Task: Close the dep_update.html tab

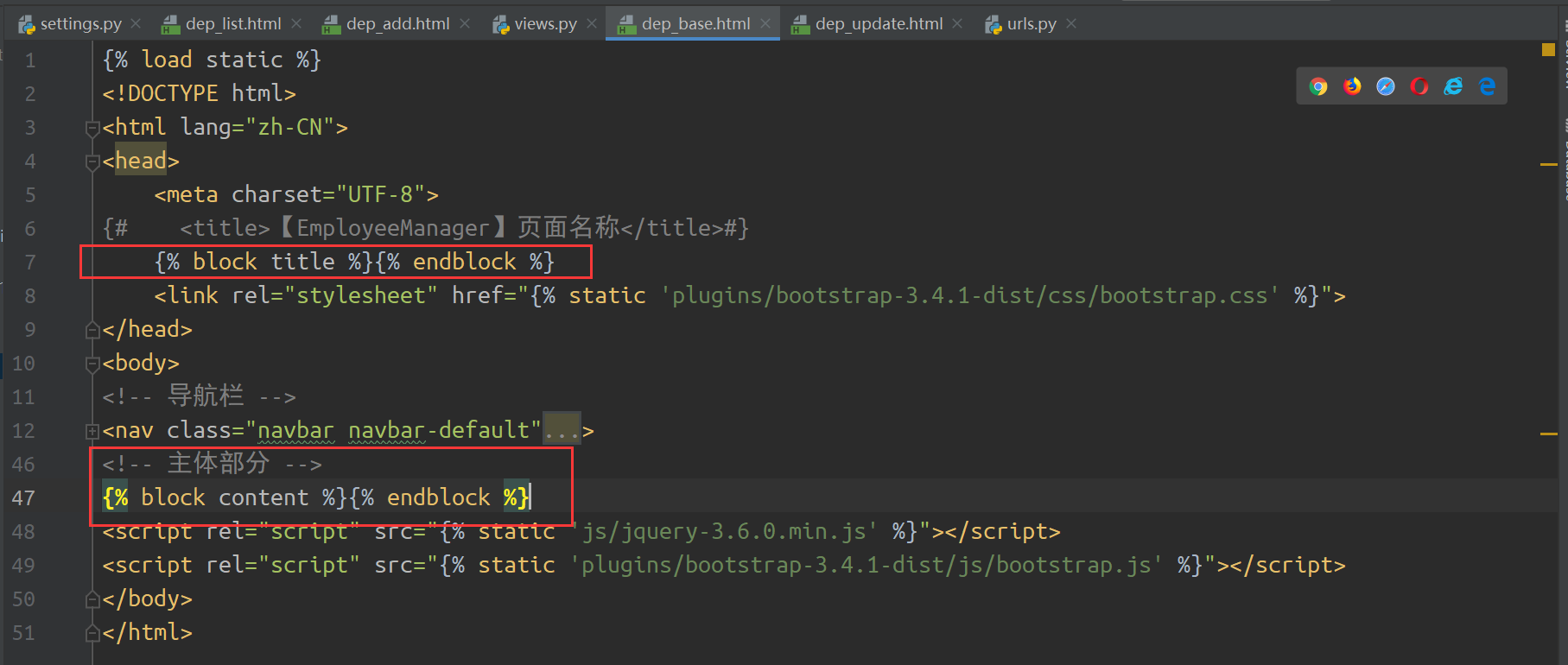Action: click(x=957, y=24)
